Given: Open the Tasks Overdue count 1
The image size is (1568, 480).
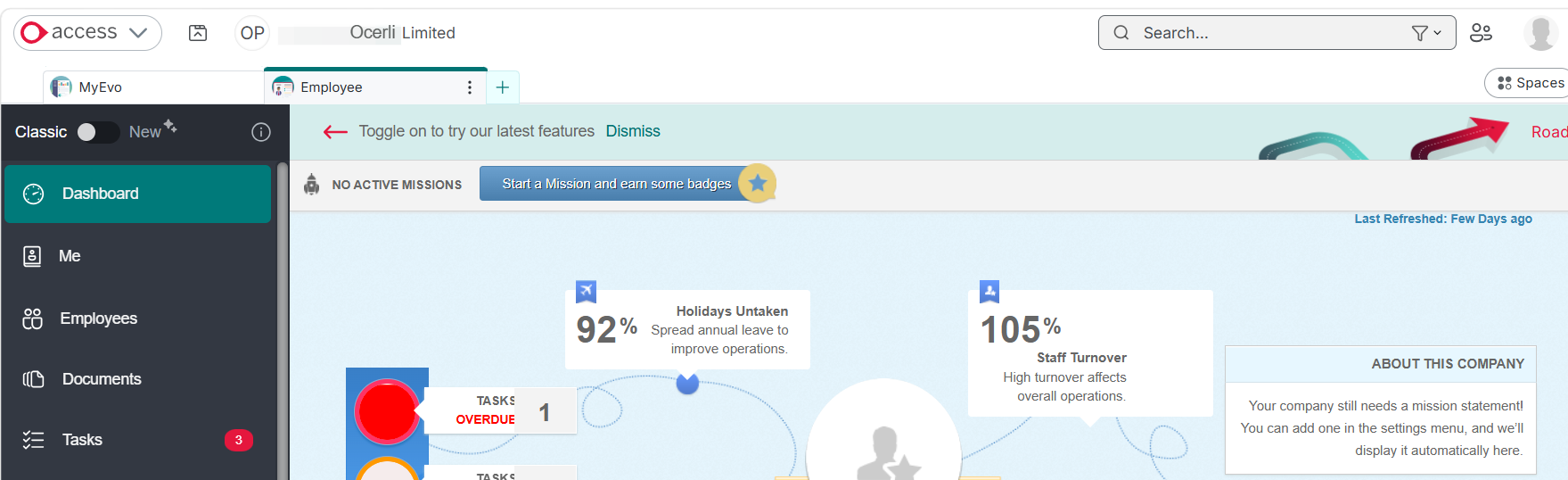Looking at the screenshot, I should tap(545, 412).
